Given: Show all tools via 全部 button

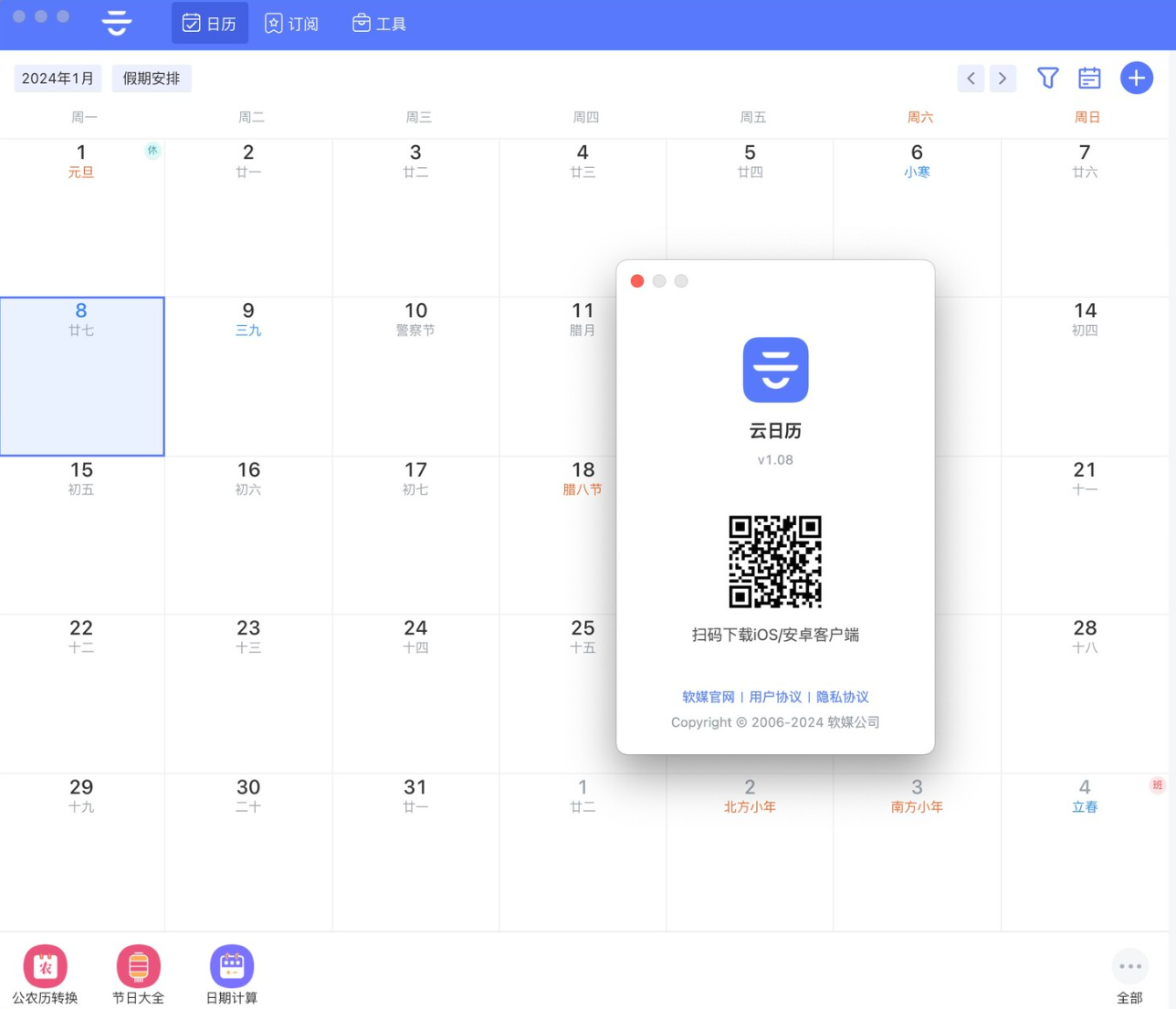Looking at the screenshot, I should pyautogui.click(x=1129, y=976).
